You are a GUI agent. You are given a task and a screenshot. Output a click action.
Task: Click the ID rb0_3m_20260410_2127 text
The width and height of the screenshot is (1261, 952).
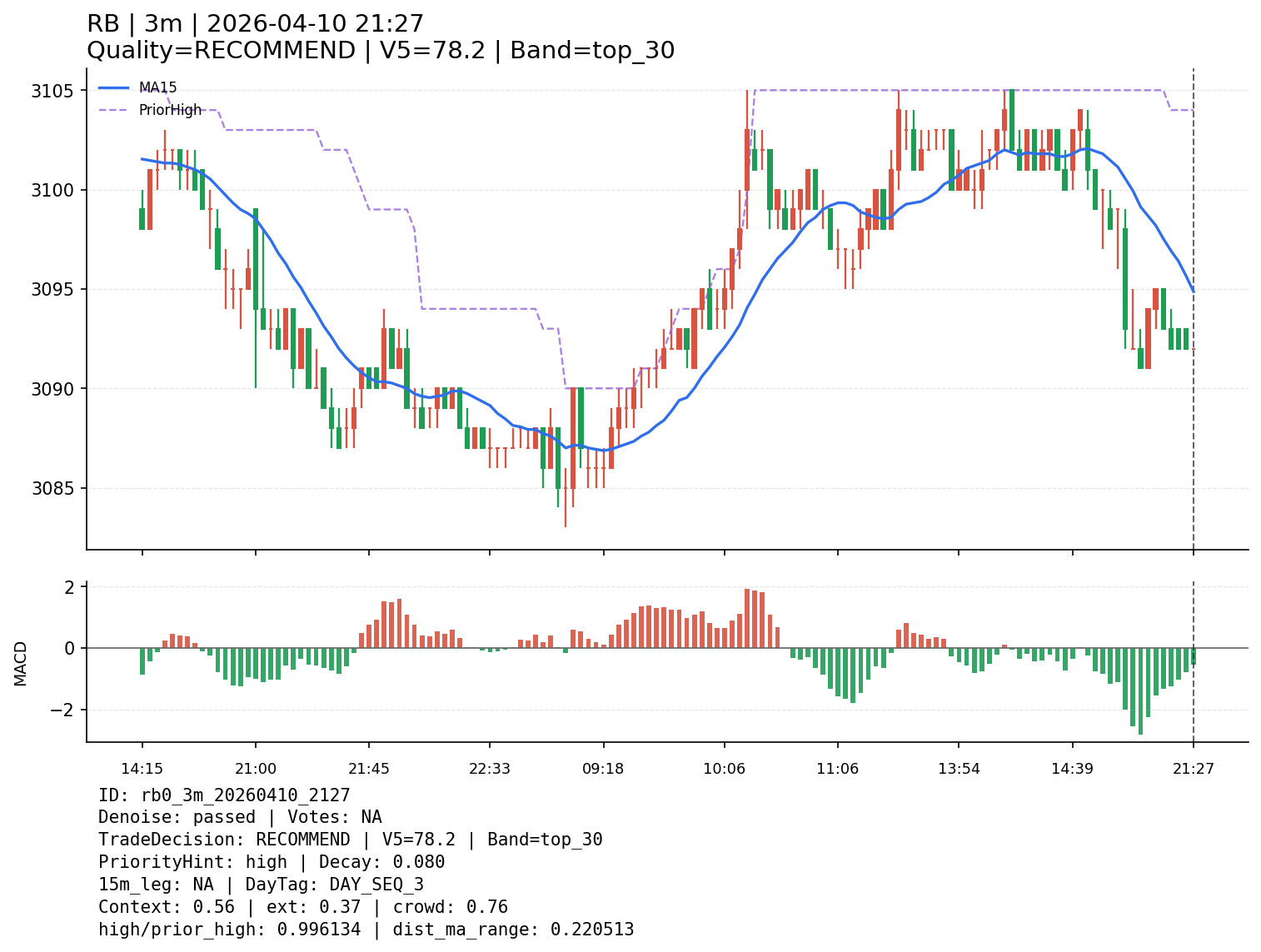[x=224, y=795]
